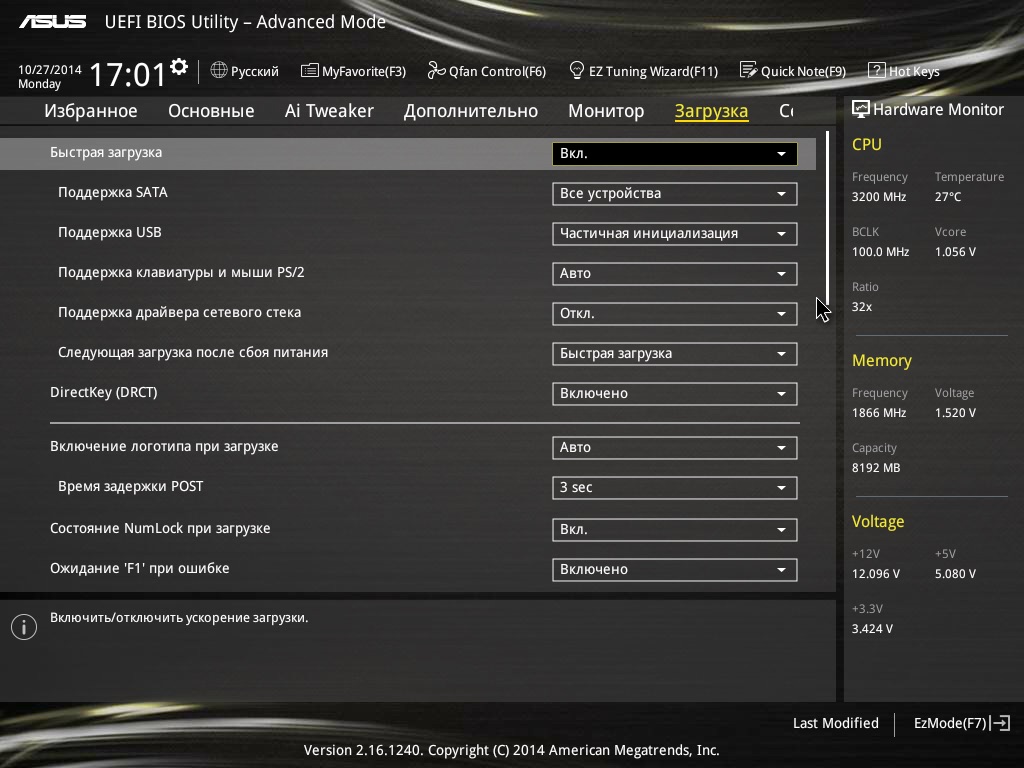This screenshot has height=768, width=1024.
Task: Select the Поддержка SATA label
Action: pyautogui.click(x=113, y=193)
